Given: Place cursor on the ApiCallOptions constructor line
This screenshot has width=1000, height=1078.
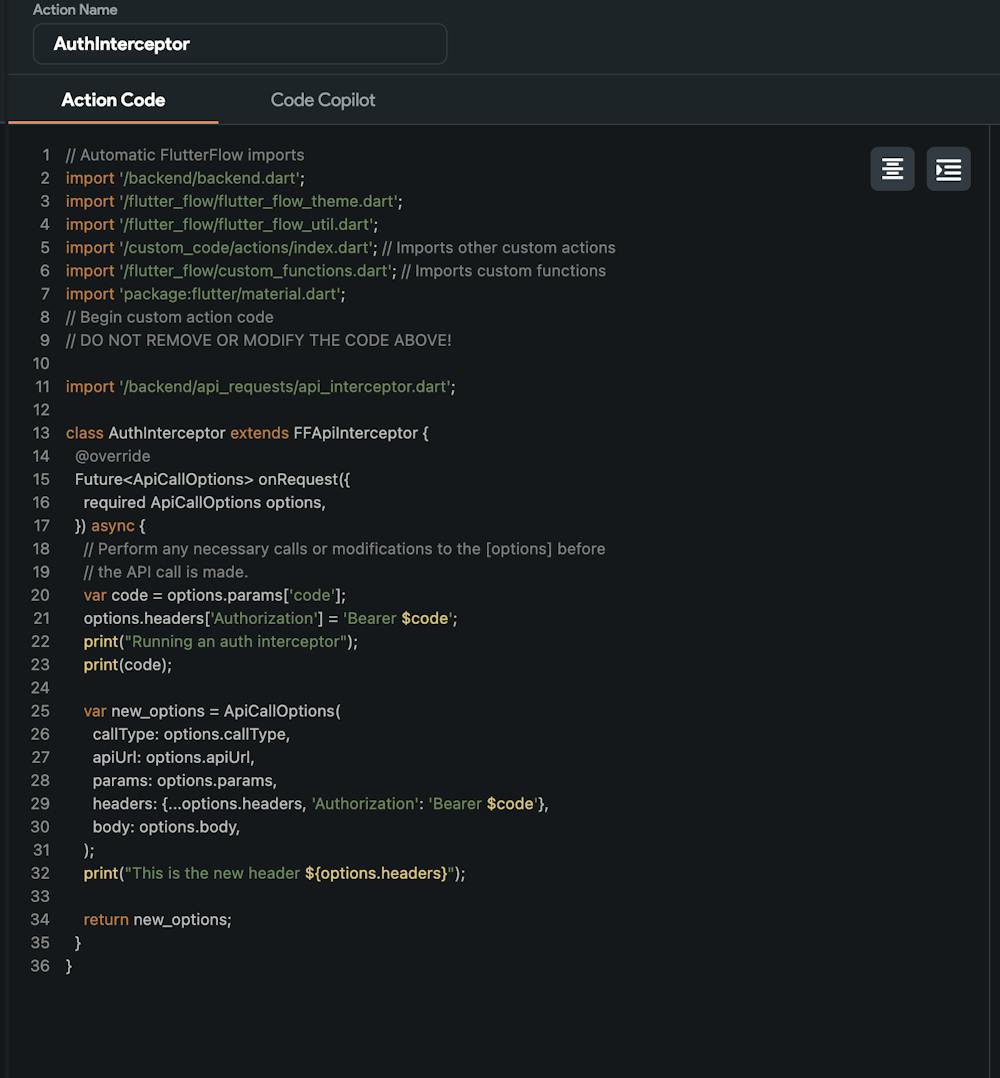Looking at the screenshot, I should (214, 710).
